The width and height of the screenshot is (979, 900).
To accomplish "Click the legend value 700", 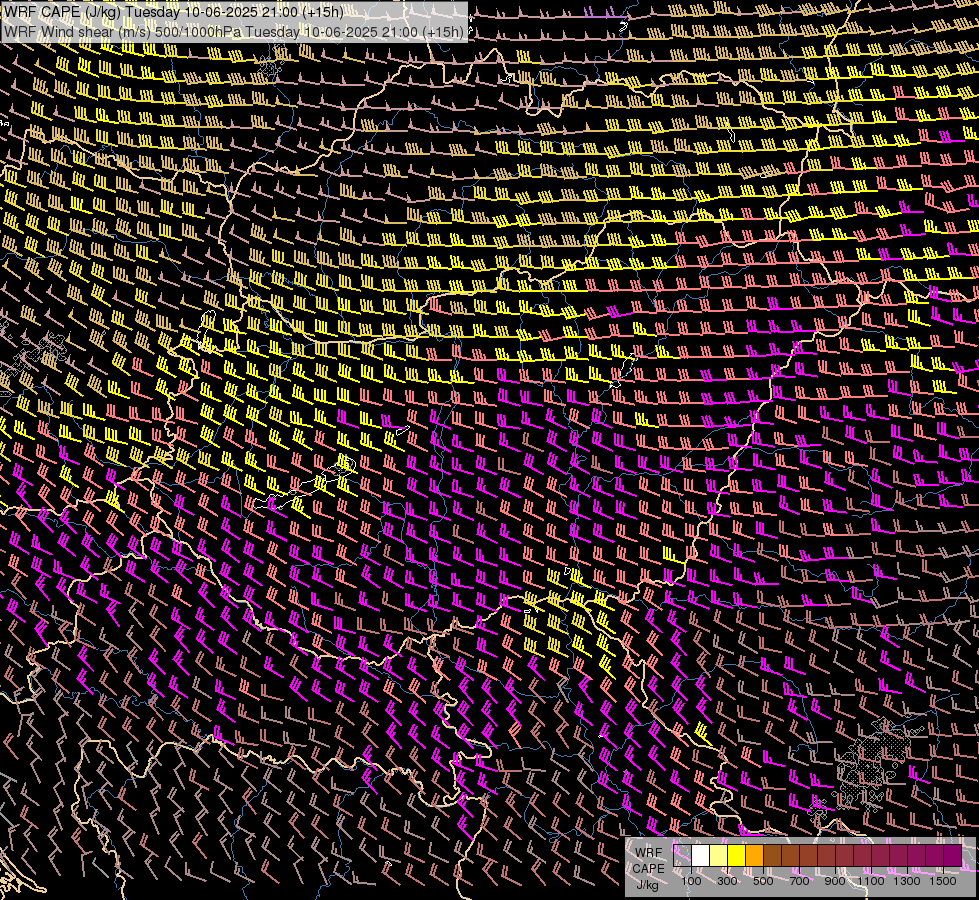I will click(x=799, y=881).
